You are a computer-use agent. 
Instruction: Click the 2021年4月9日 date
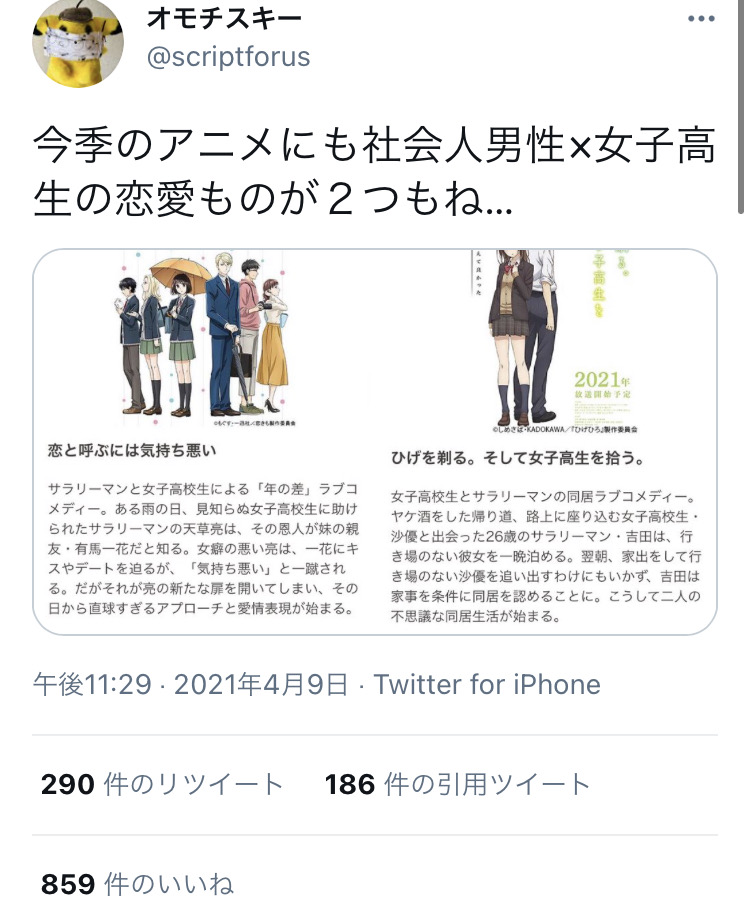click(261, 684)
